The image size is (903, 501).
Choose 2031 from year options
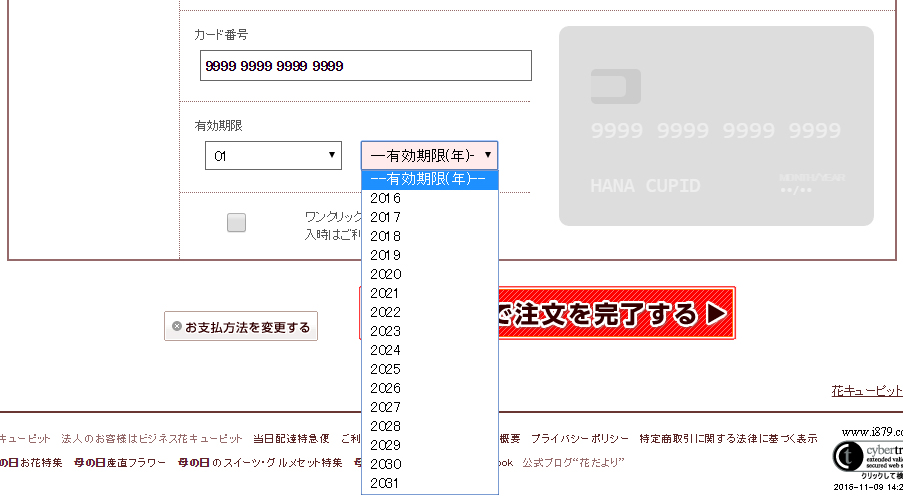click(x=430, y=483)
